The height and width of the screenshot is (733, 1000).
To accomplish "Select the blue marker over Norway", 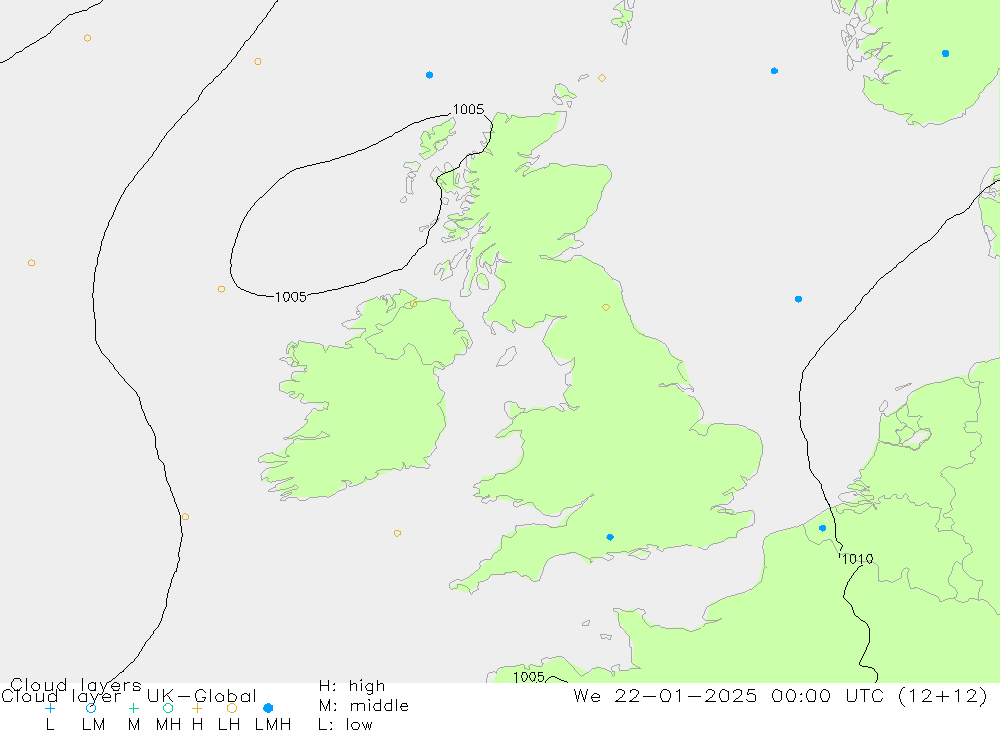I will click(x=945, y=54).
